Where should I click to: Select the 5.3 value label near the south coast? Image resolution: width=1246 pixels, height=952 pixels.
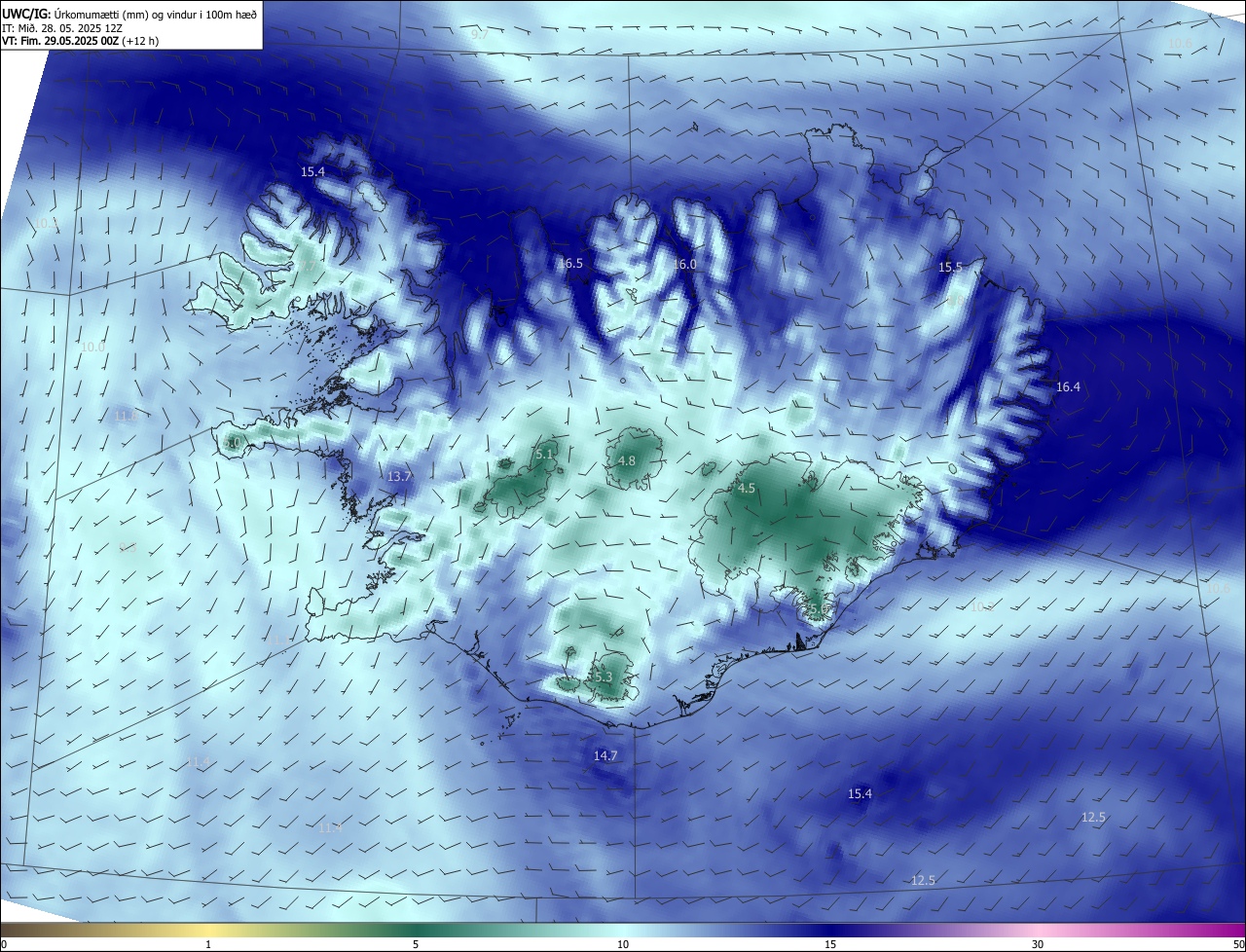point(603,677)
